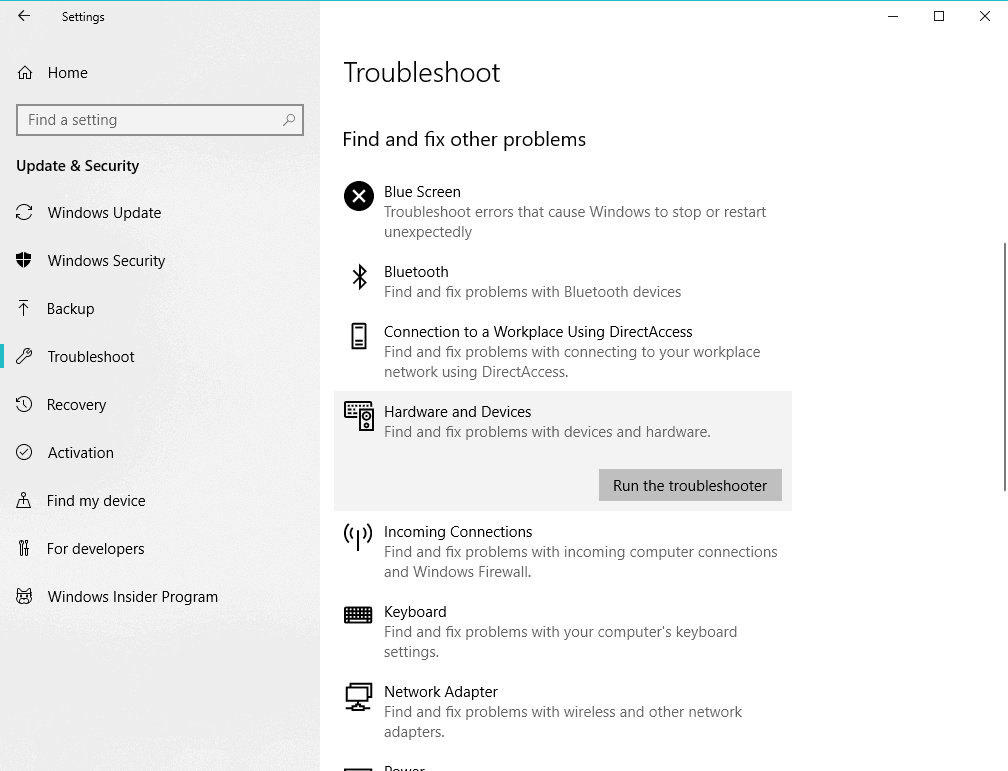Click the Incoming Connections antenna icon
The height and width of the screenshot is (771, 1008).
[x=358, y=536]
